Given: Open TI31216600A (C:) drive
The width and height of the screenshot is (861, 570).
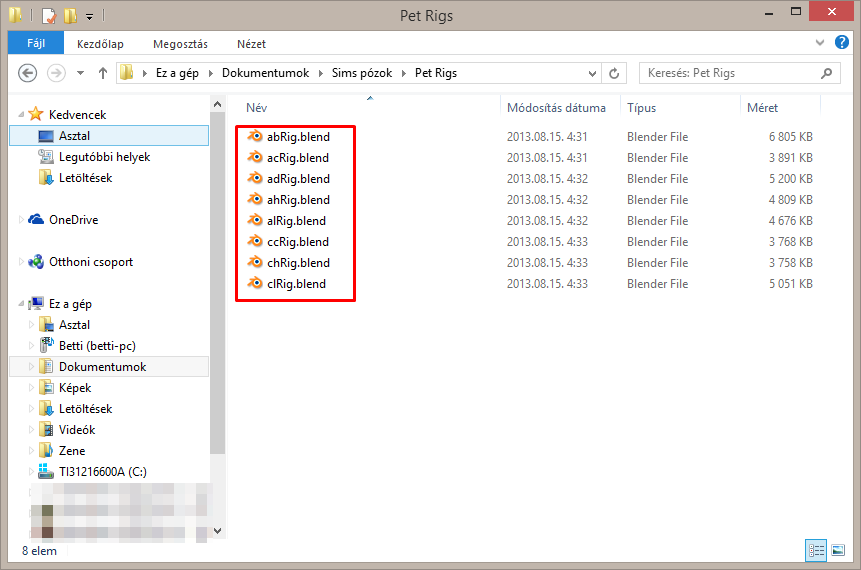Looking at the screenshot, I should point(102,471).
